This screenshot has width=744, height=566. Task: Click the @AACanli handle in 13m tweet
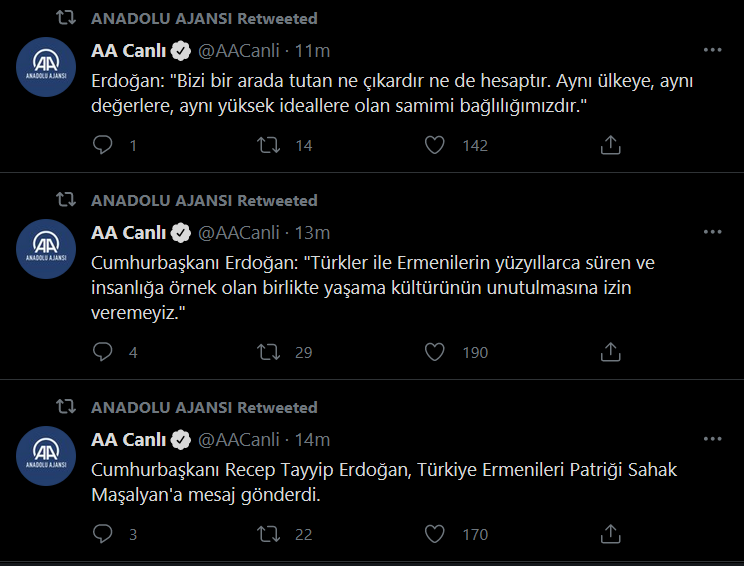pos(239,233)
